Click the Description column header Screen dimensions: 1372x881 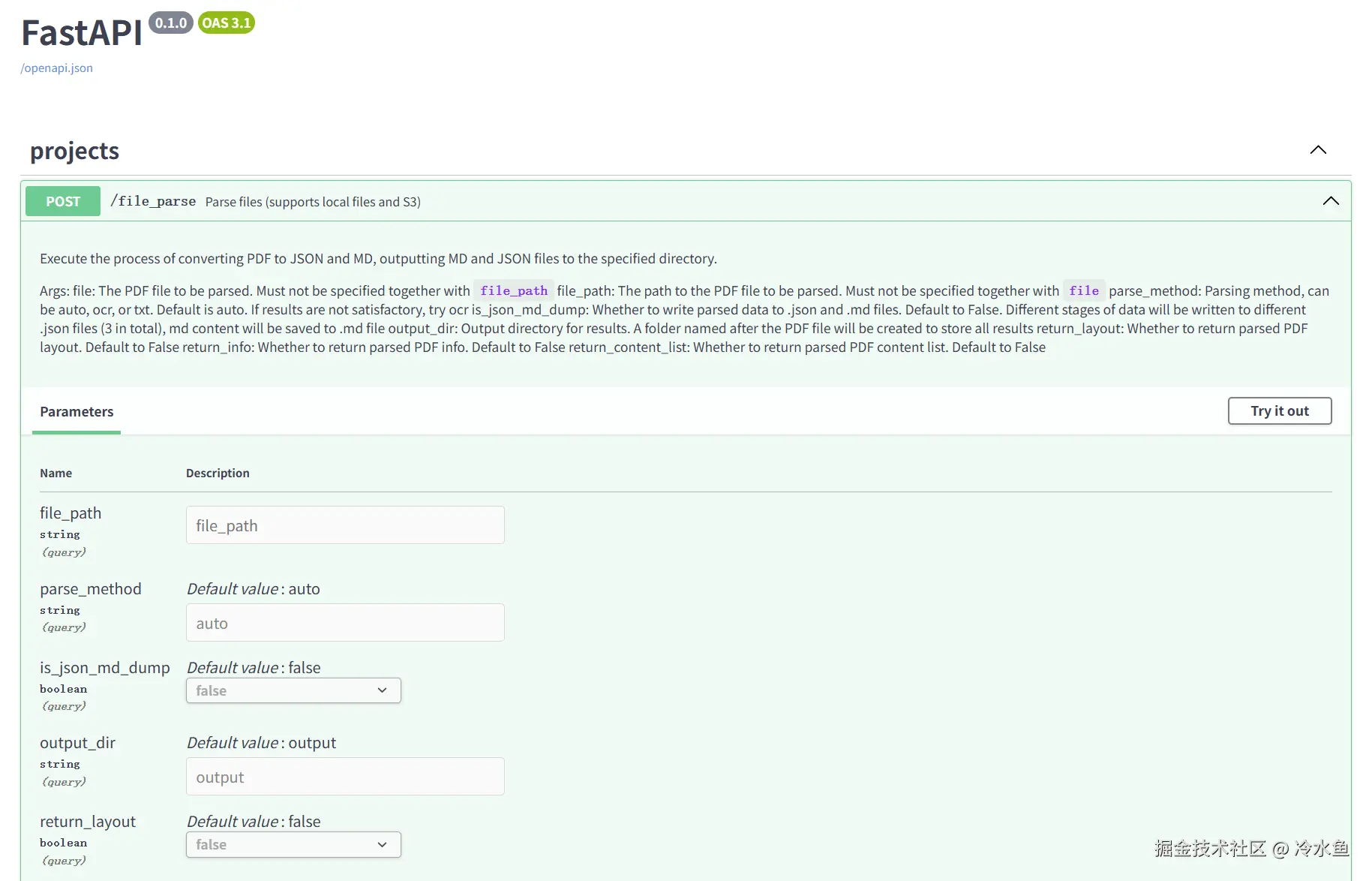[218, 473]
